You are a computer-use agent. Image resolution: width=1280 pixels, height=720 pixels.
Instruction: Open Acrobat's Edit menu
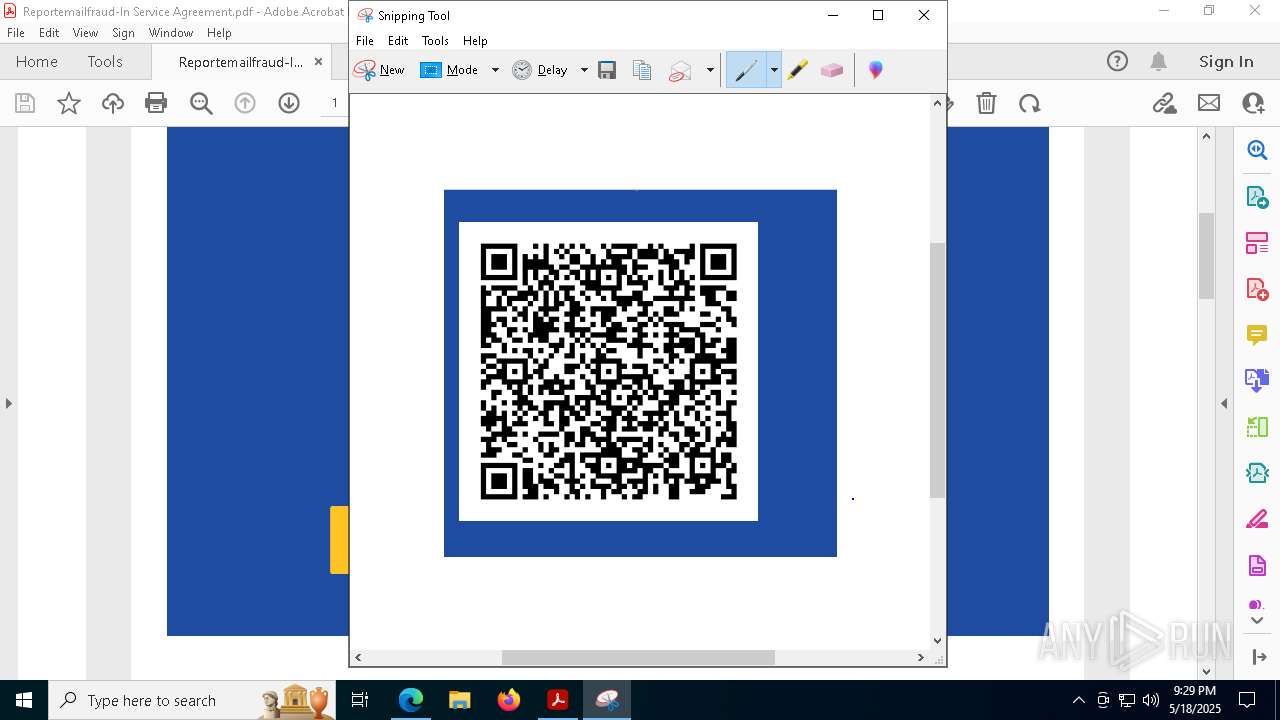coord(49,33)
